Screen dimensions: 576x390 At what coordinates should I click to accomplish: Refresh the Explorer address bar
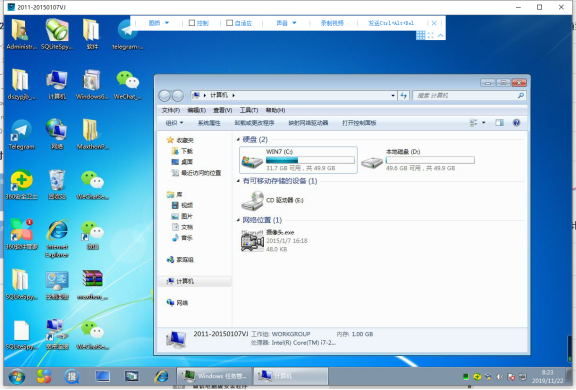click(404, 95)
